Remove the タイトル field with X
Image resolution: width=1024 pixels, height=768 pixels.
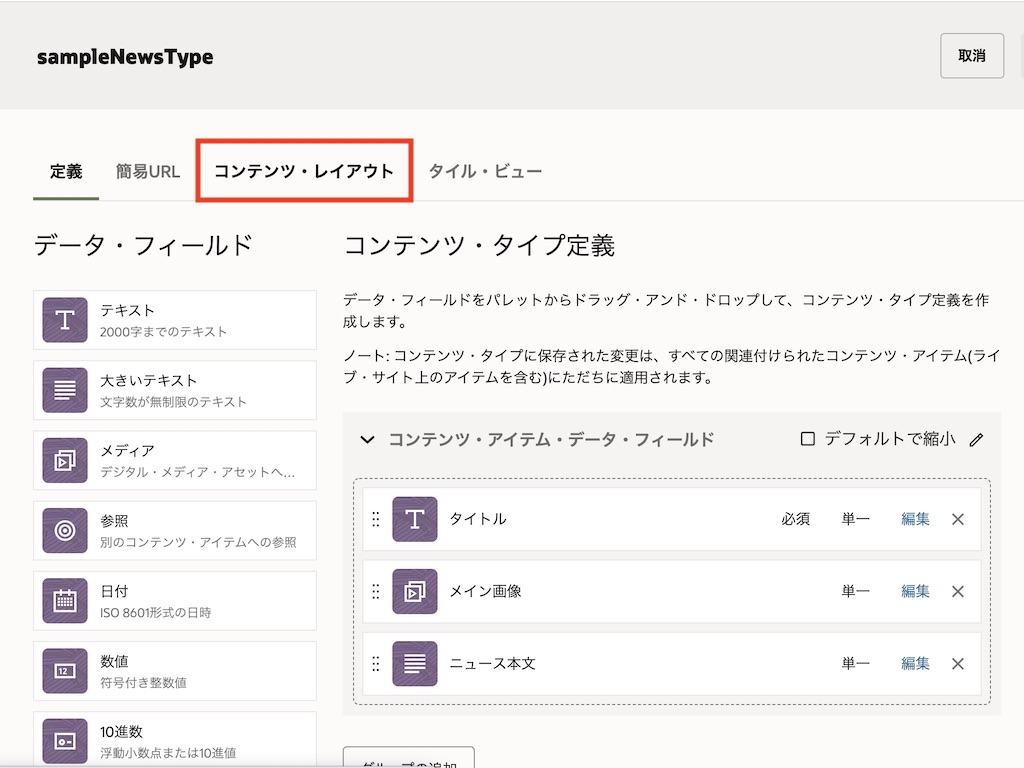pos(957,519)
